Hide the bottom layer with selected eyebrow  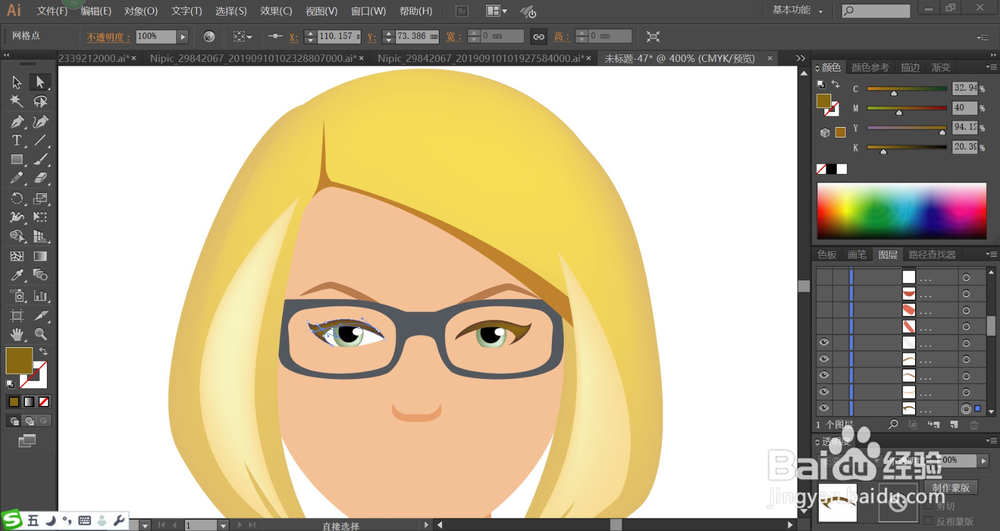(x=824, y=408)
